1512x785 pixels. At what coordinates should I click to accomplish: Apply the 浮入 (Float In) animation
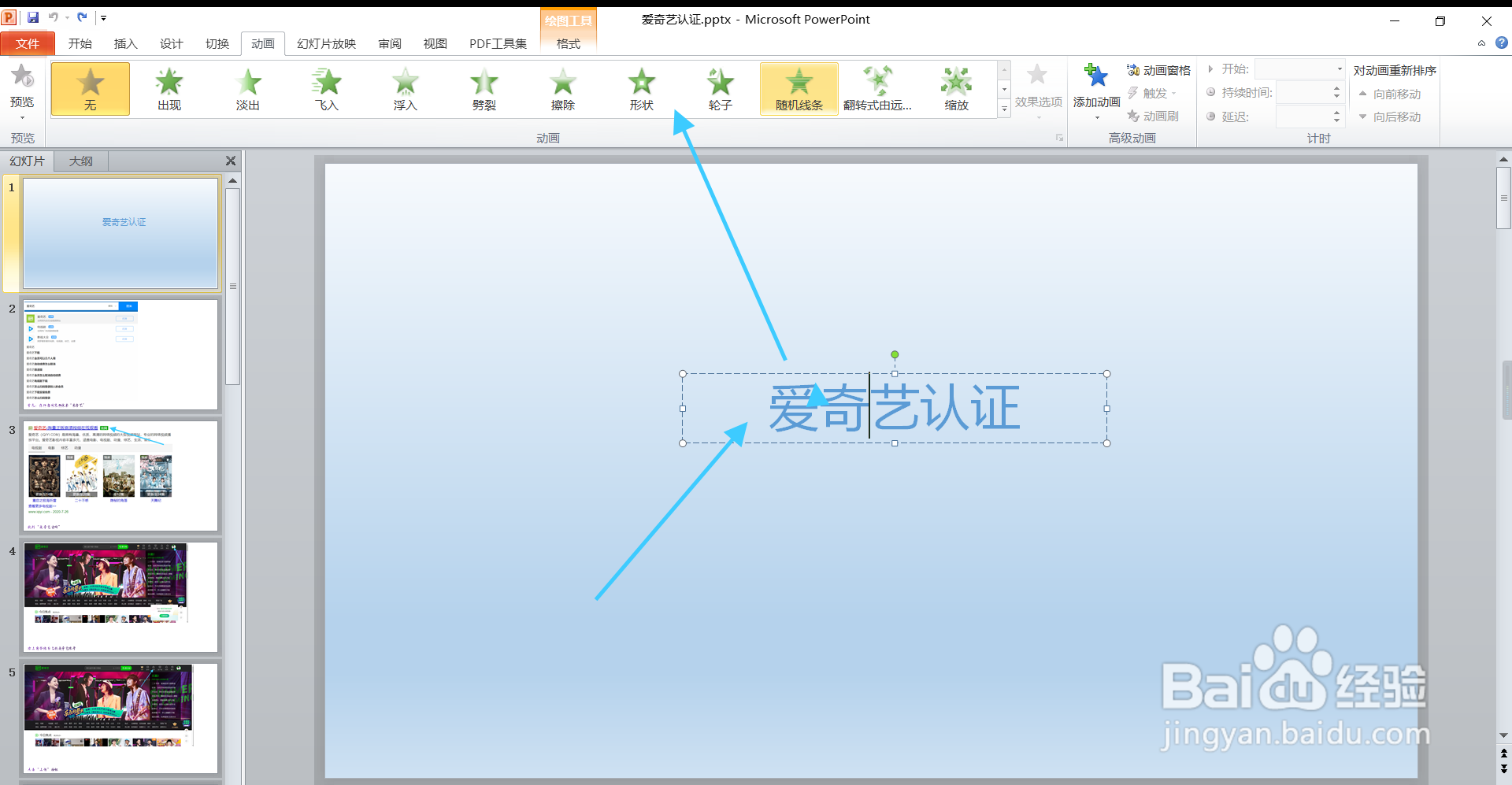click(x=406, y=89)
